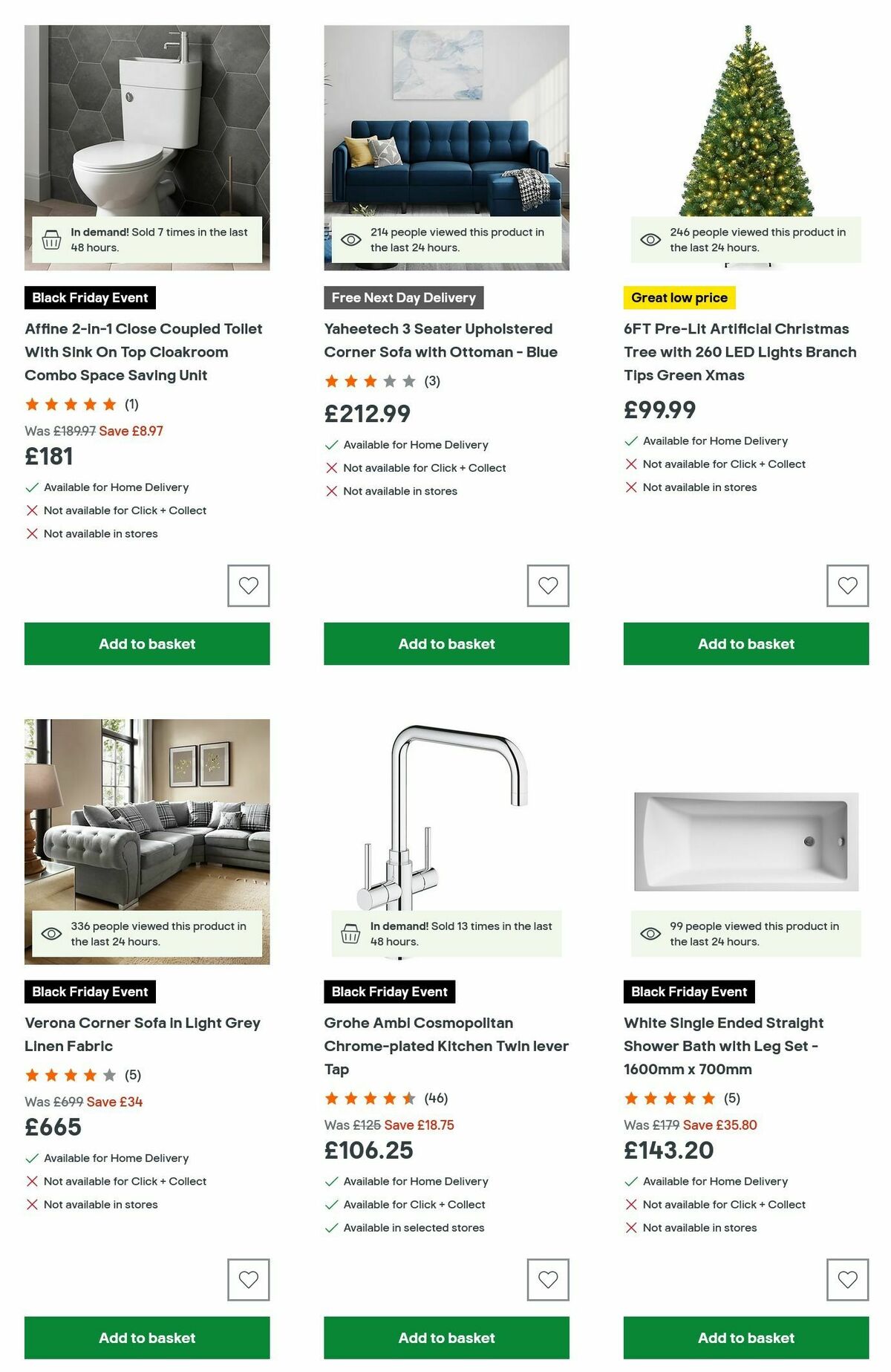Viewport: 891px width, 1372px height.
Task: Open Verona Corner Sofa product listing
Action: tap(143, 1034)
